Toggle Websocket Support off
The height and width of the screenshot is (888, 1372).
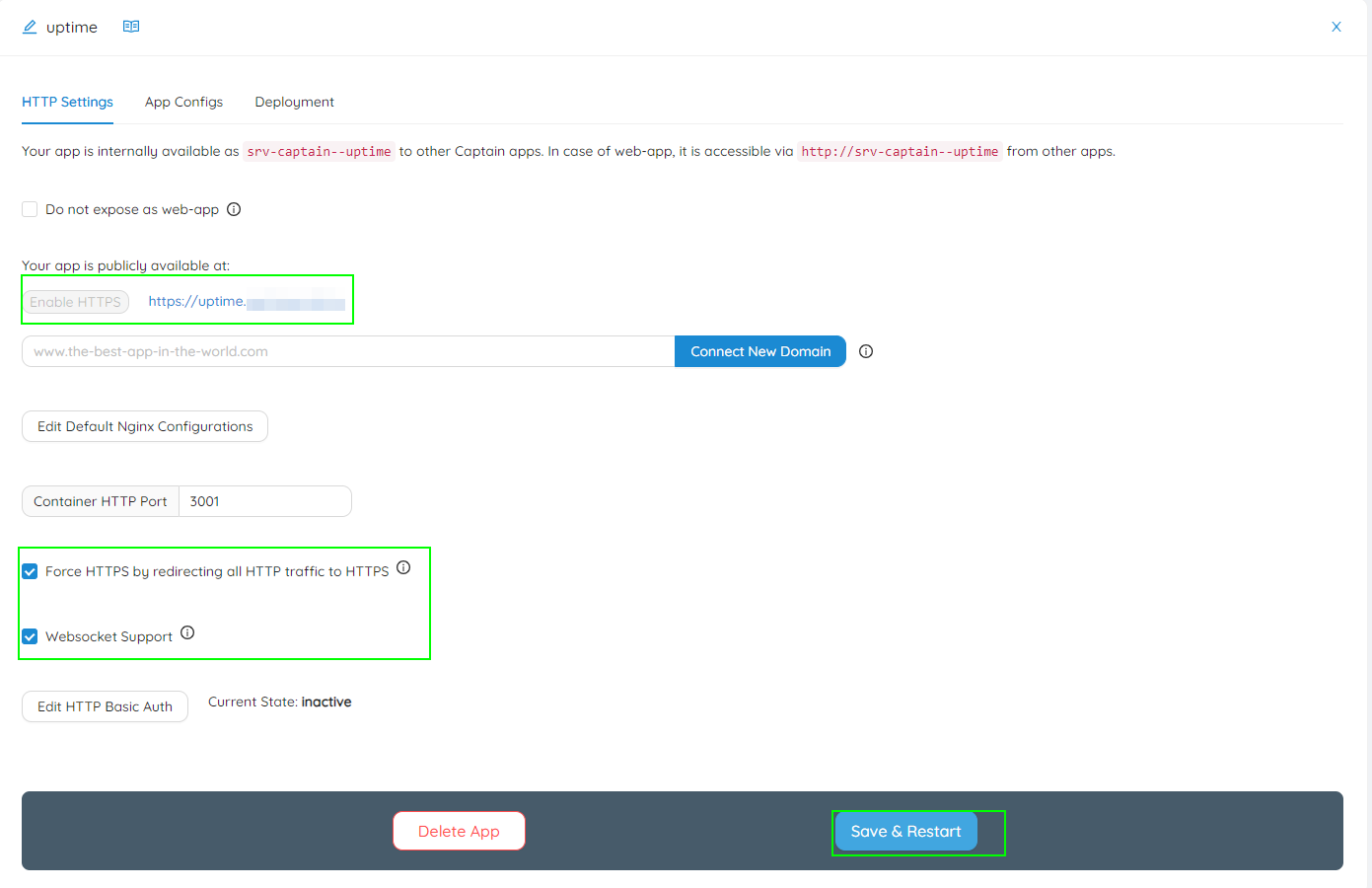point(30,636)
